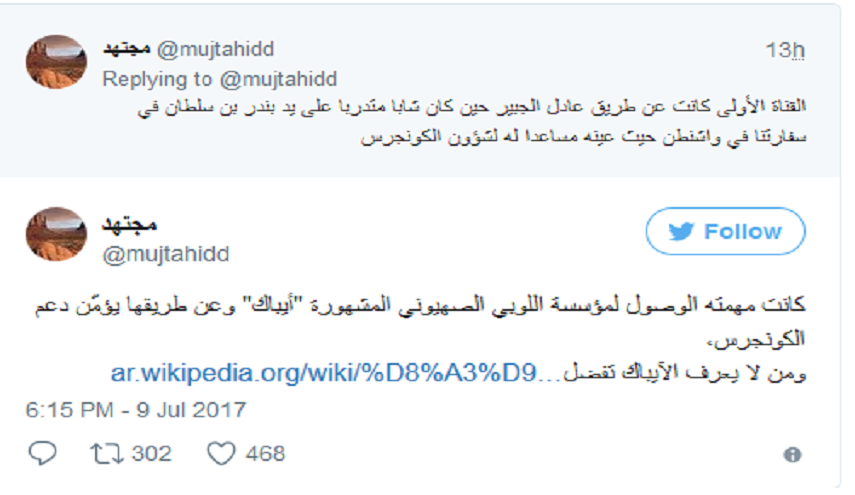The width and height of the screenshot is (855, 495).
Task: Click the retweet arrows icon
Action: pos(106,453)
